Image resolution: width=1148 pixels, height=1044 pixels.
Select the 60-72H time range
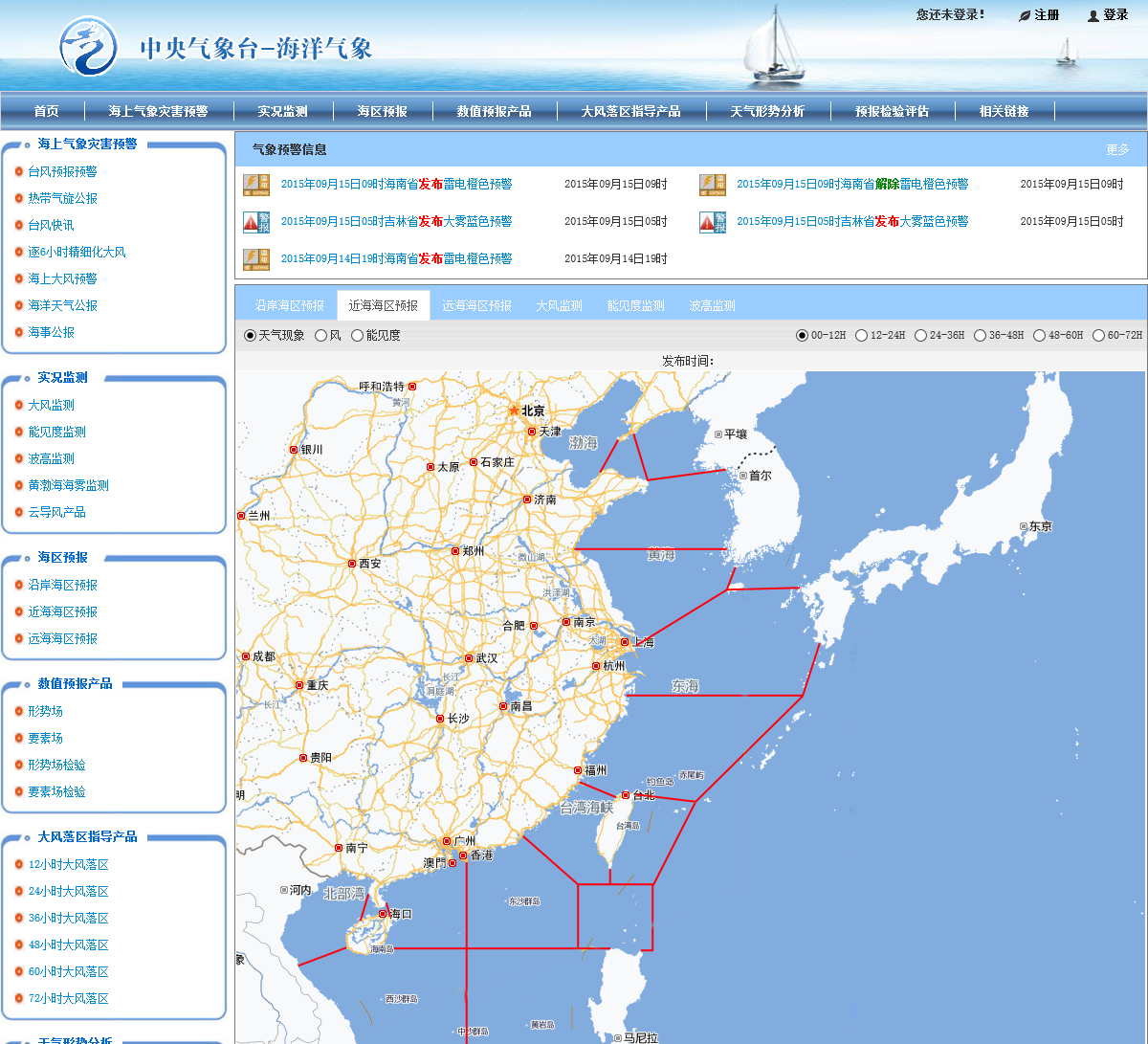coord(1099,336)
